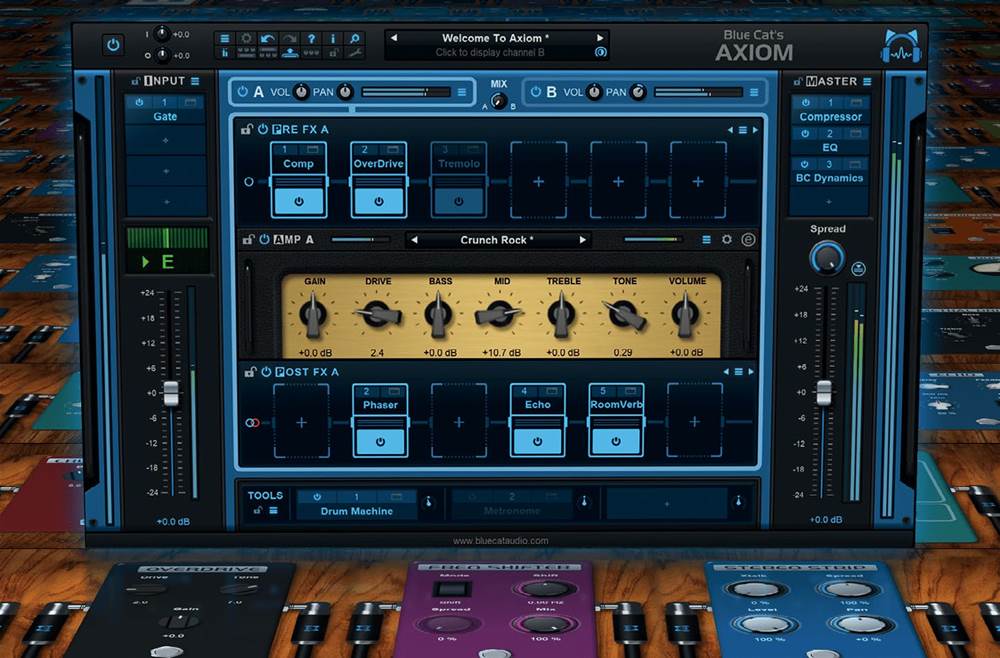
Task: Toggle the Echo pedal footswitch
Action: [x=537, y=441]
